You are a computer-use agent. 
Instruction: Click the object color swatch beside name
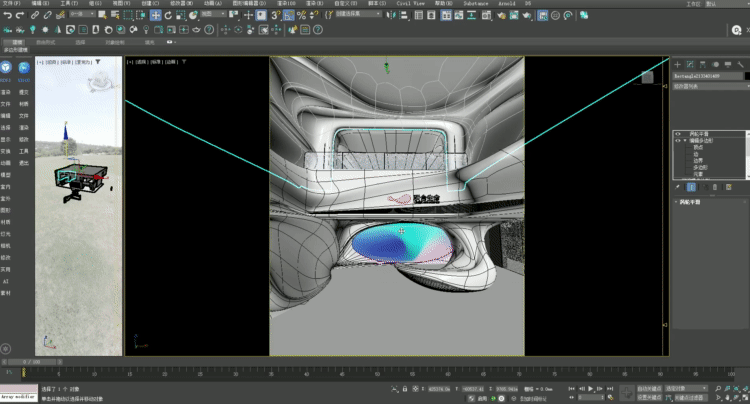tap(746, 75)
